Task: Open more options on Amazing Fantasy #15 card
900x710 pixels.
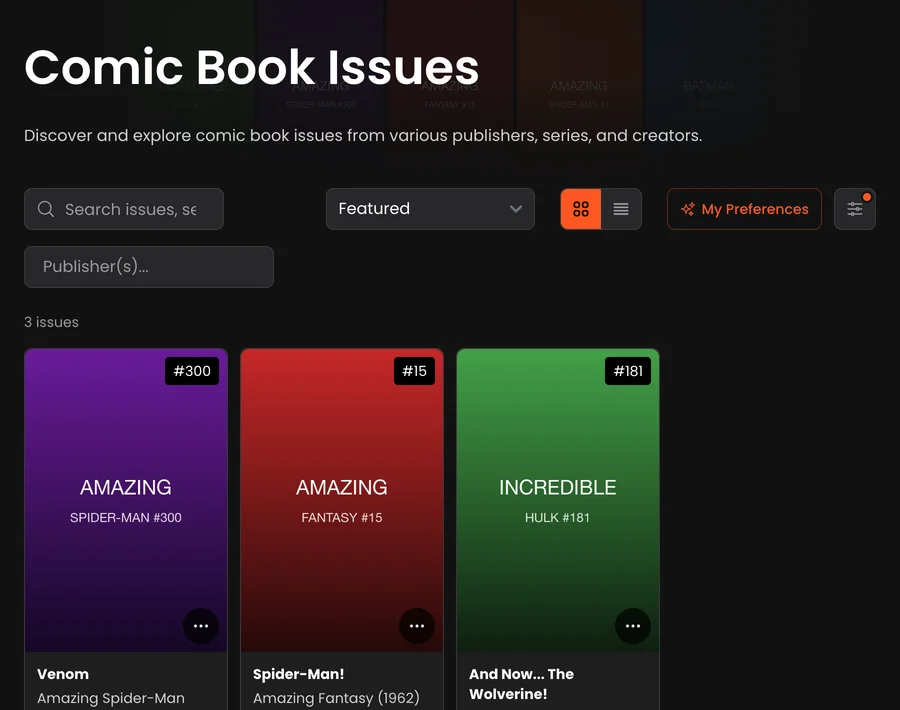Action: [x=417, y=626]
